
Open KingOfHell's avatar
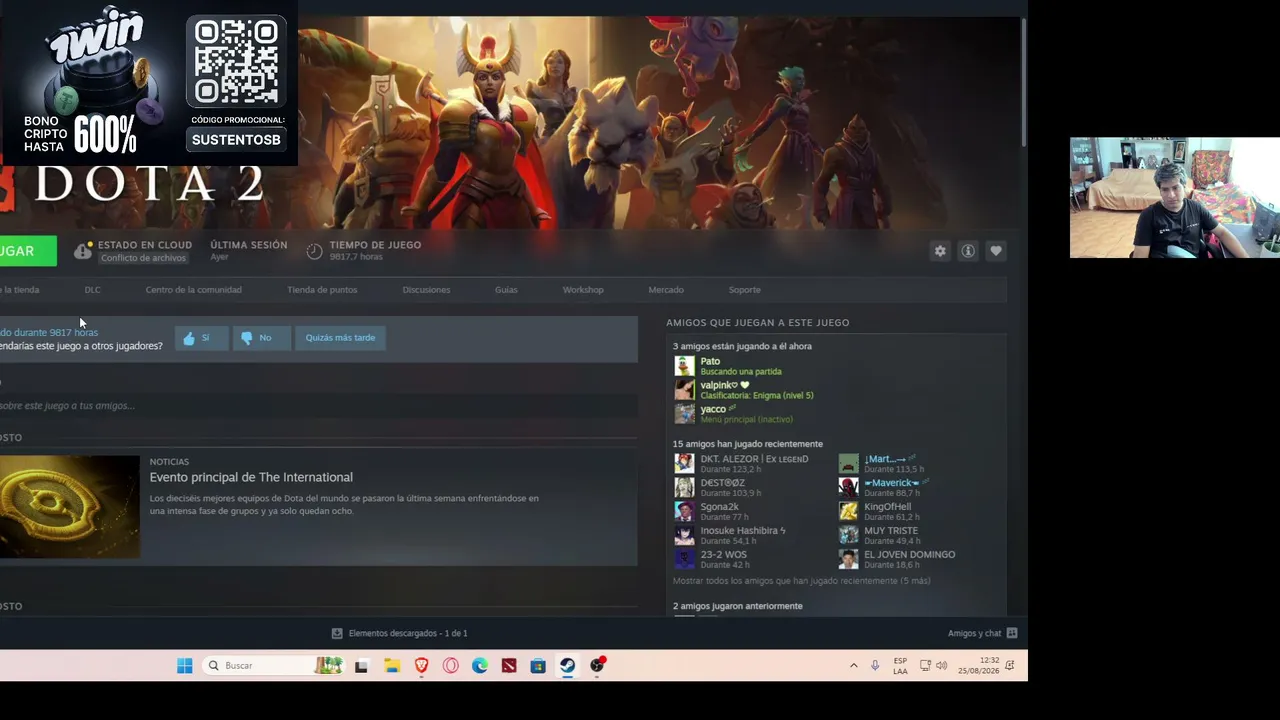pos(848,511)
